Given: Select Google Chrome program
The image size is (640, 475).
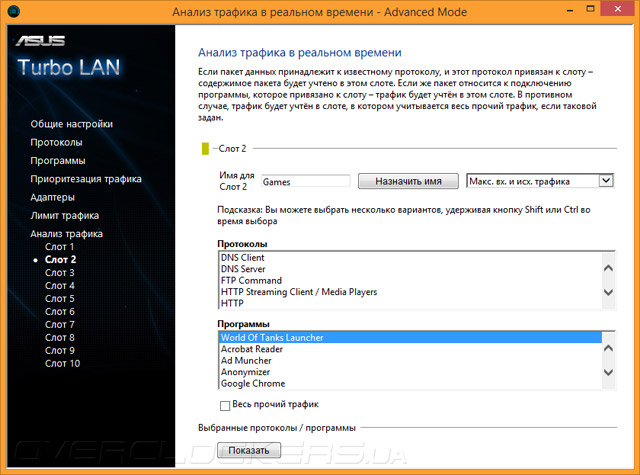Looking at the screenshot, I should pos(410,383).
